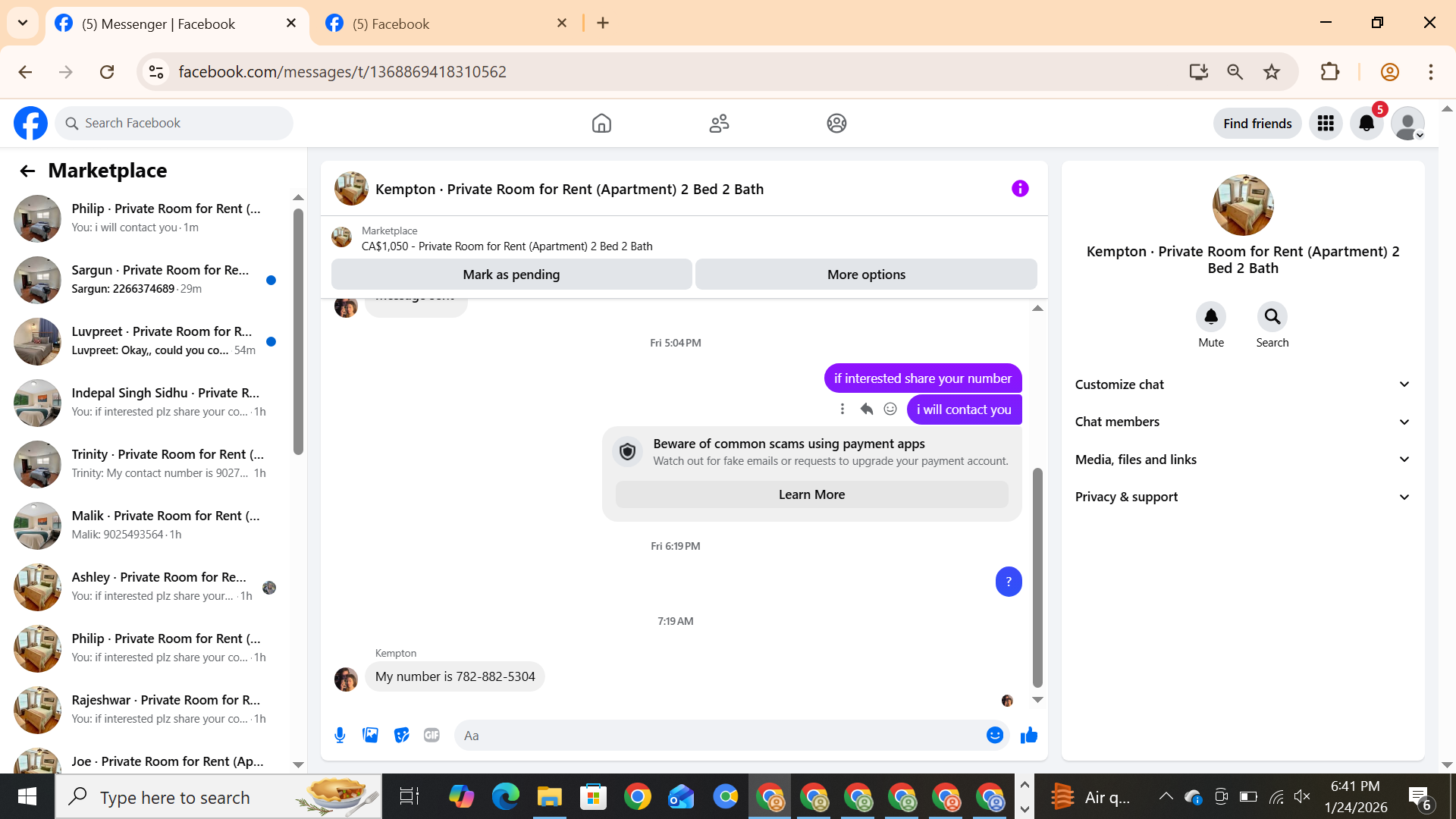Expand Customize chat section

1242,384
